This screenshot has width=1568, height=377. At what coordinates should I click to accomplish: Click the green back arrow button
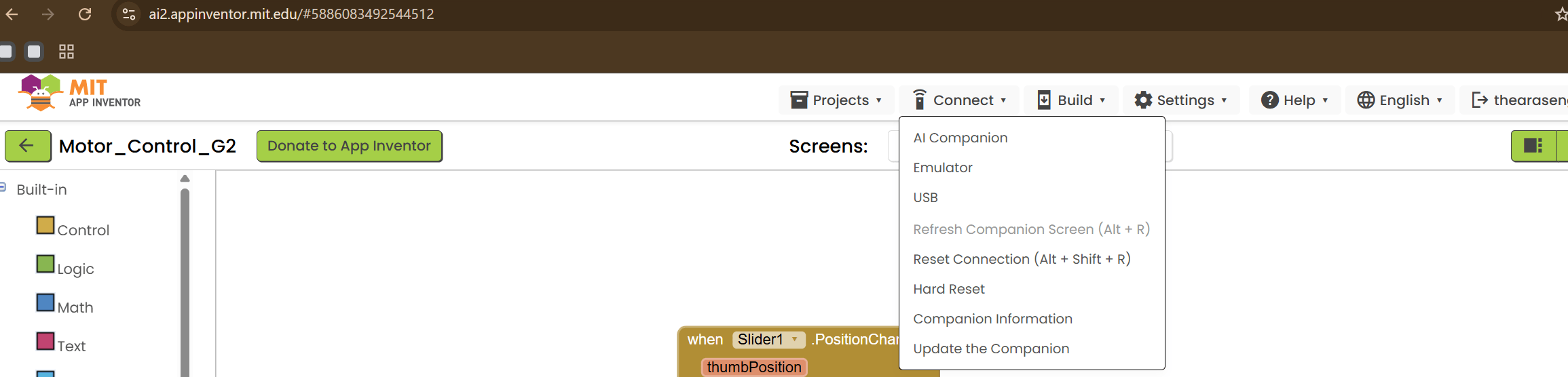pyautogui.click(x=27, y=146)
